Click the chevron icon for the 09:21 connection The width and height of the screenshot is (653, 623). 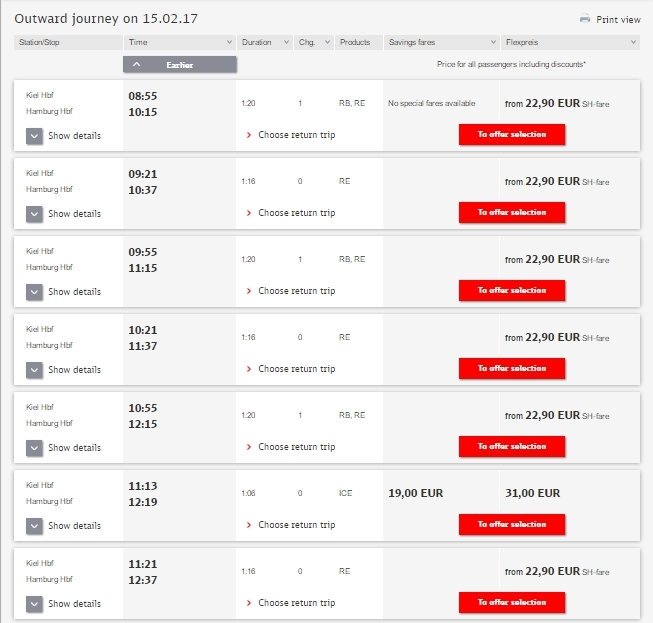pos(35,213)
